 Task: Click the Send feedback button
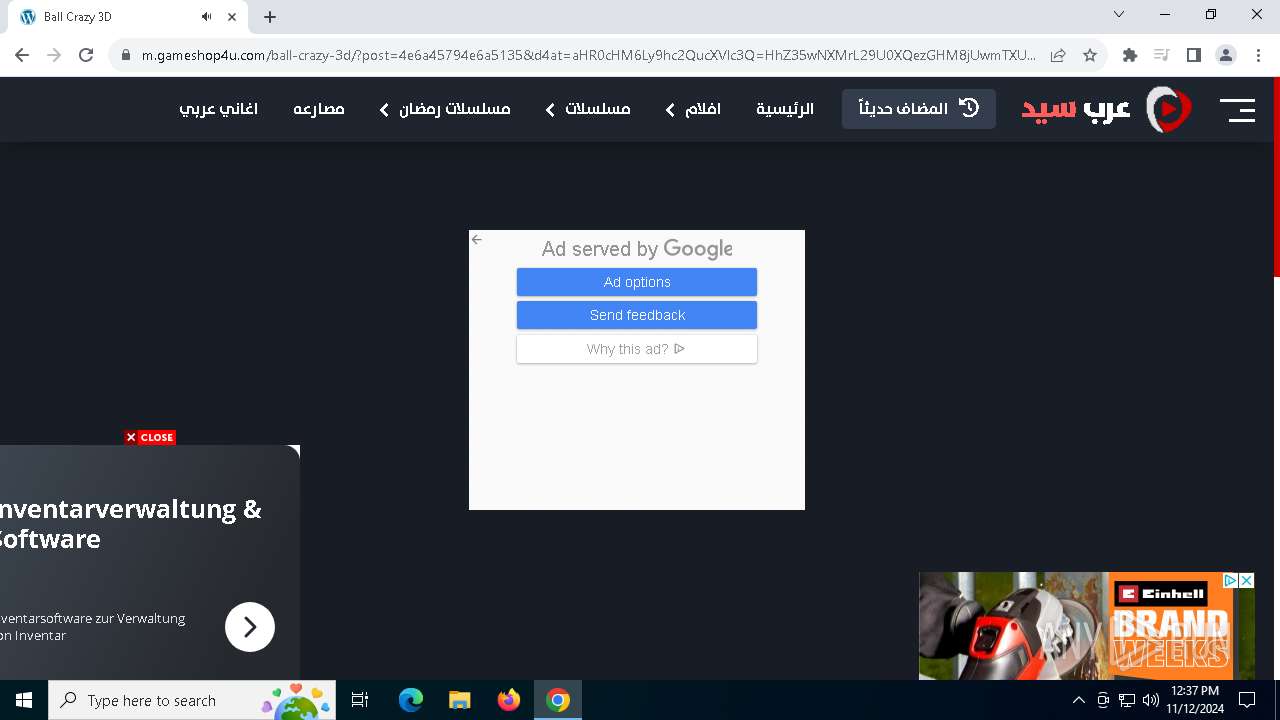637,315
